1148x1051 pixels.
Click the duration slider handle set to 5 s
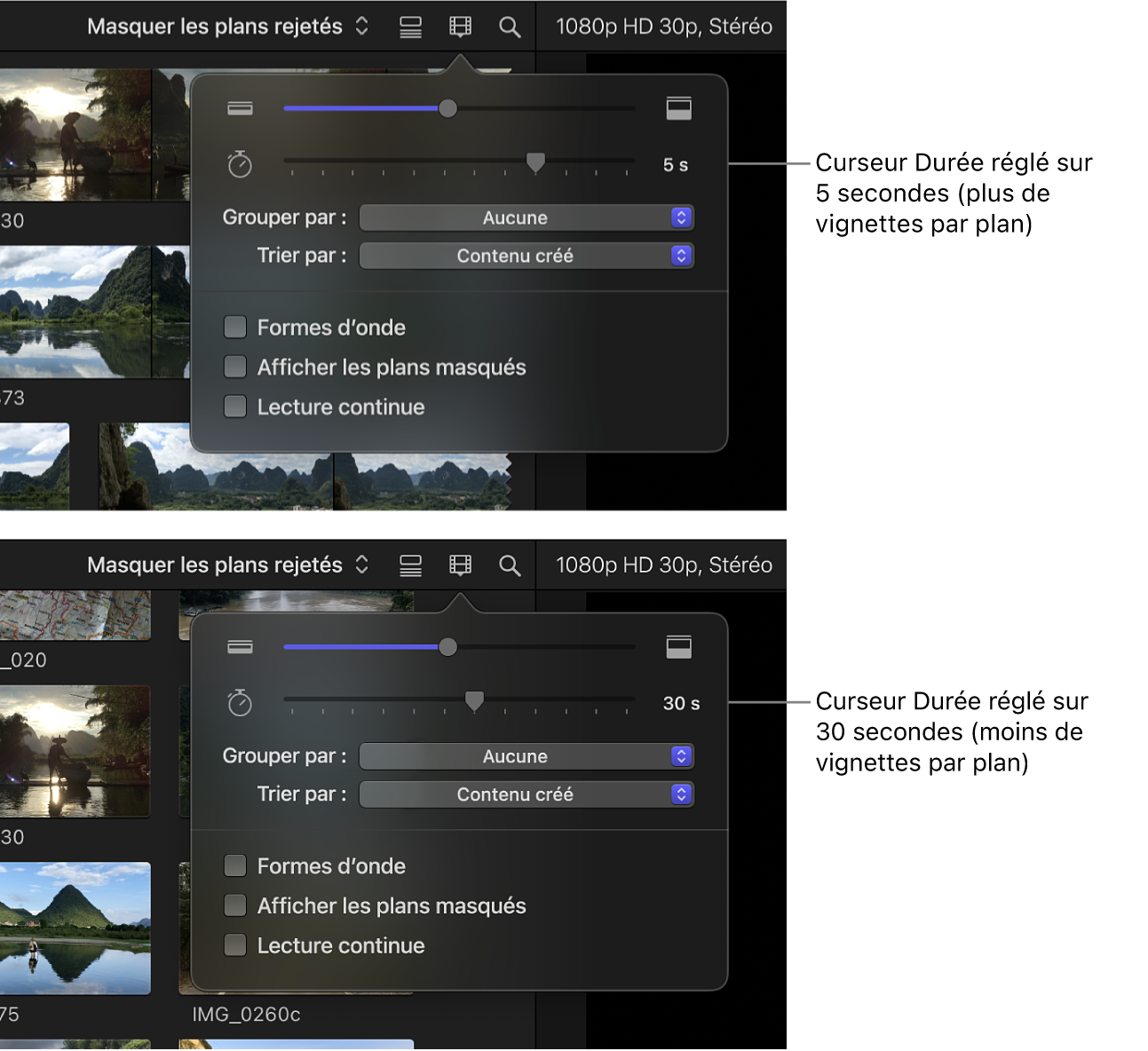pos(535,162)
